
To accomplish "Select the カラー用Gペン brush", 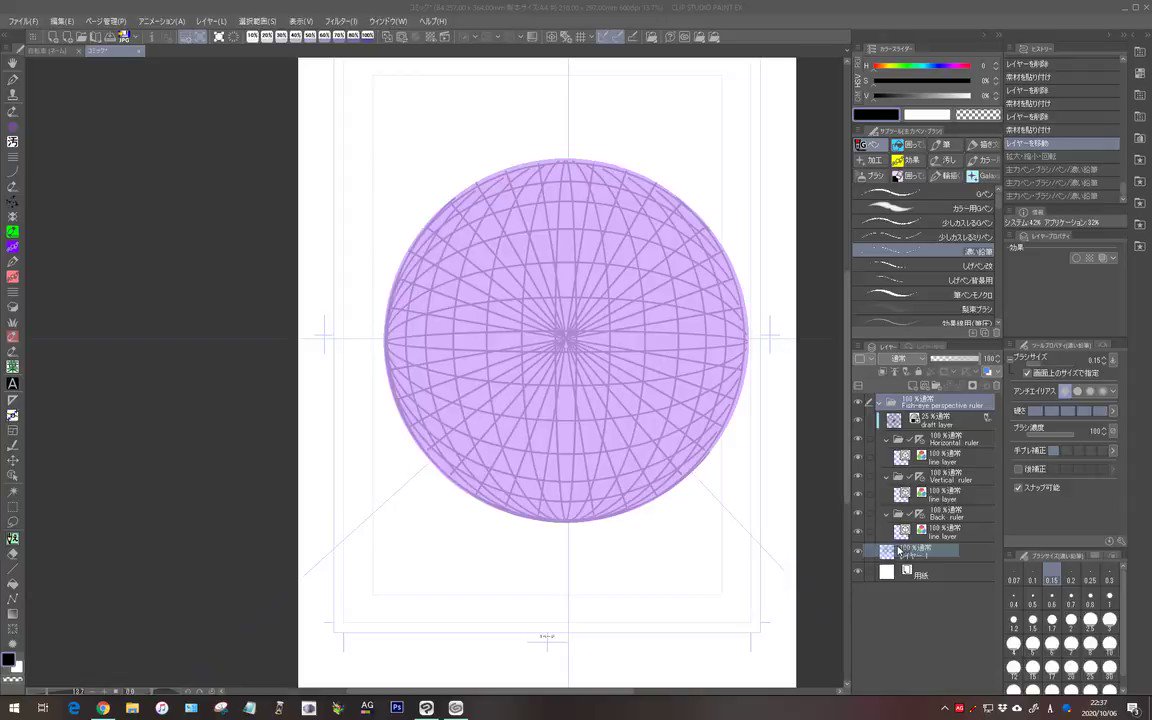I will pos(924,209).
